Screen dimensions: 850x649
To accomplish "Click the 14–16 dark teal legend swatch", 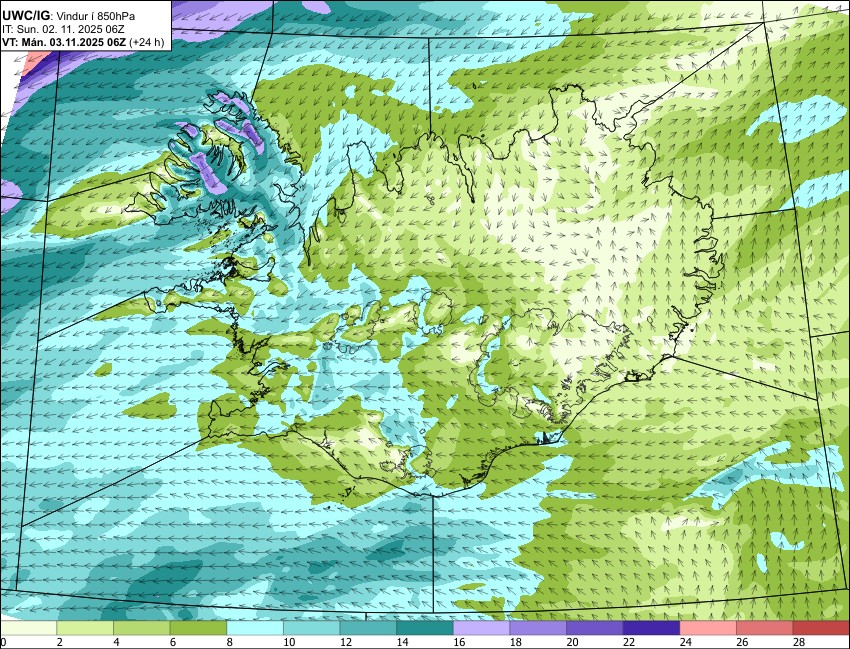I will [424, 628].
